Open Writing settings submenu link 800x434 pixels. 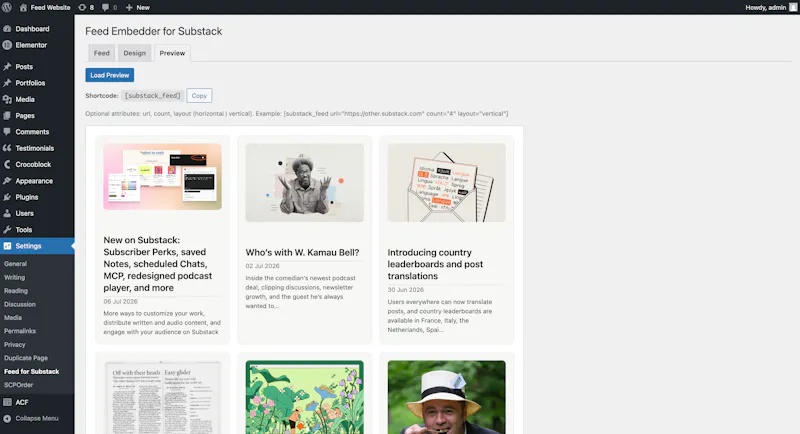pyautogui.click(x=14, y=277)
